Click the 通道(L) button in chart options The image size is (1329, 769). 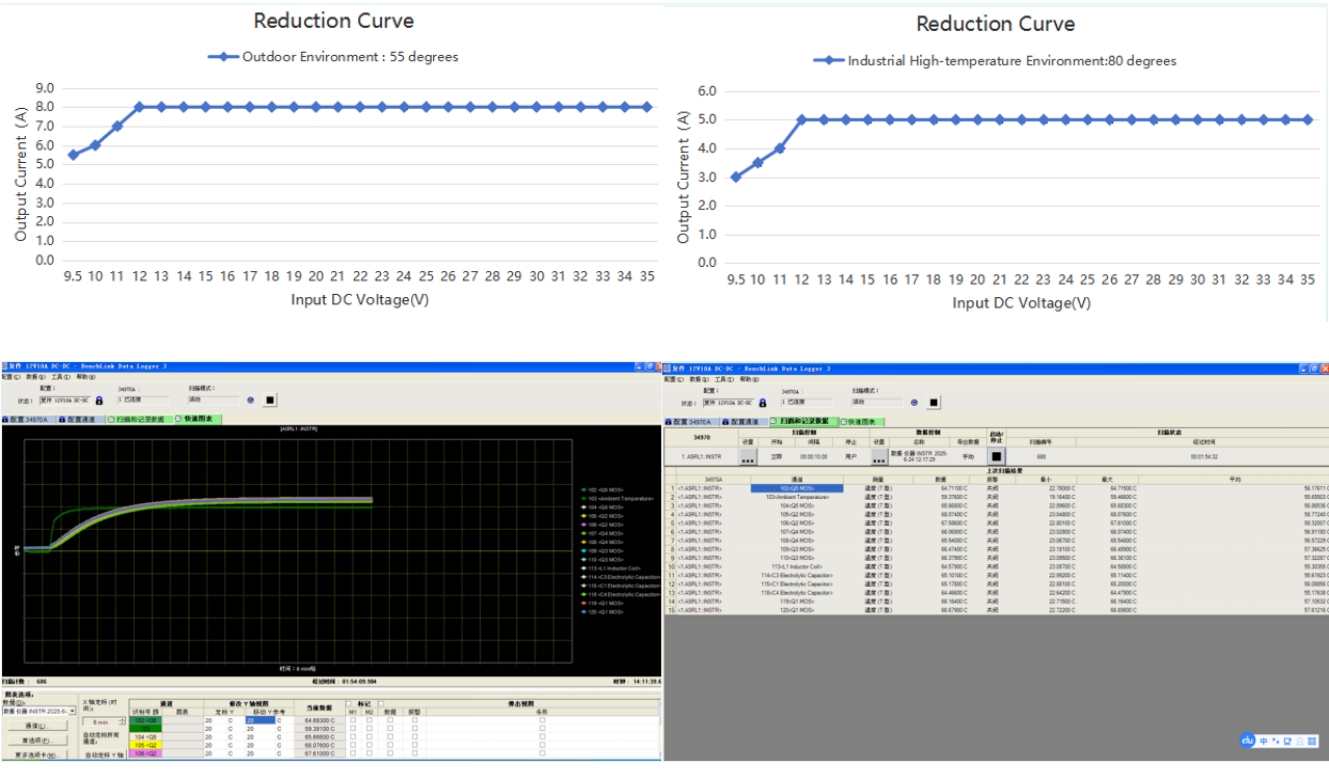tap(39, 726)
